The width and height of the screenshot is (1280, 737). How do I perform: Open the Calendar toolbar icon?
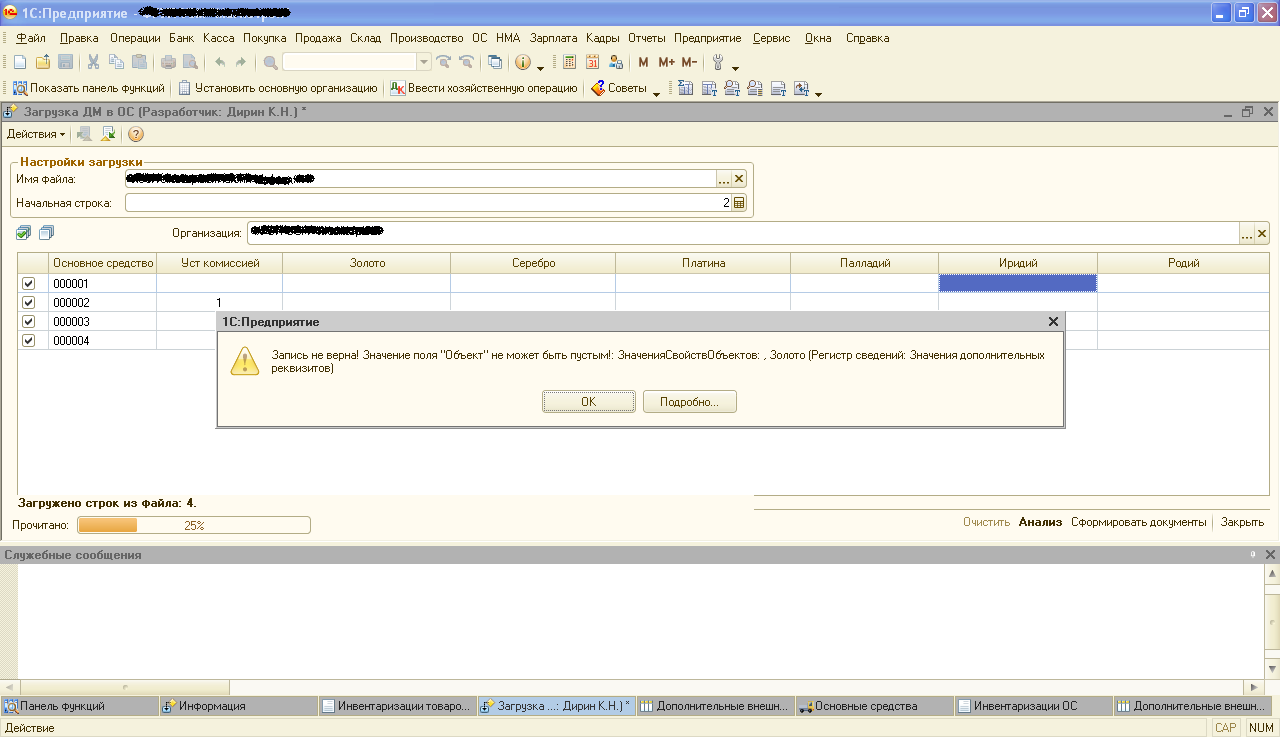592,62
